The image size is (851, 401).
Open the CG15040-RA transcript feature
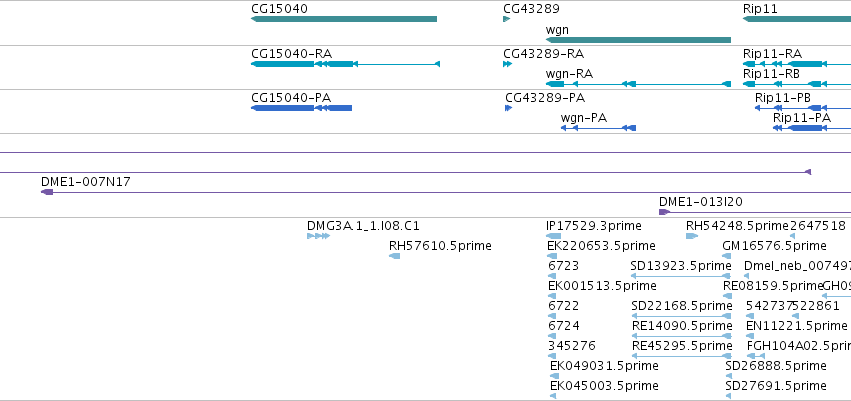click(345, 64)
